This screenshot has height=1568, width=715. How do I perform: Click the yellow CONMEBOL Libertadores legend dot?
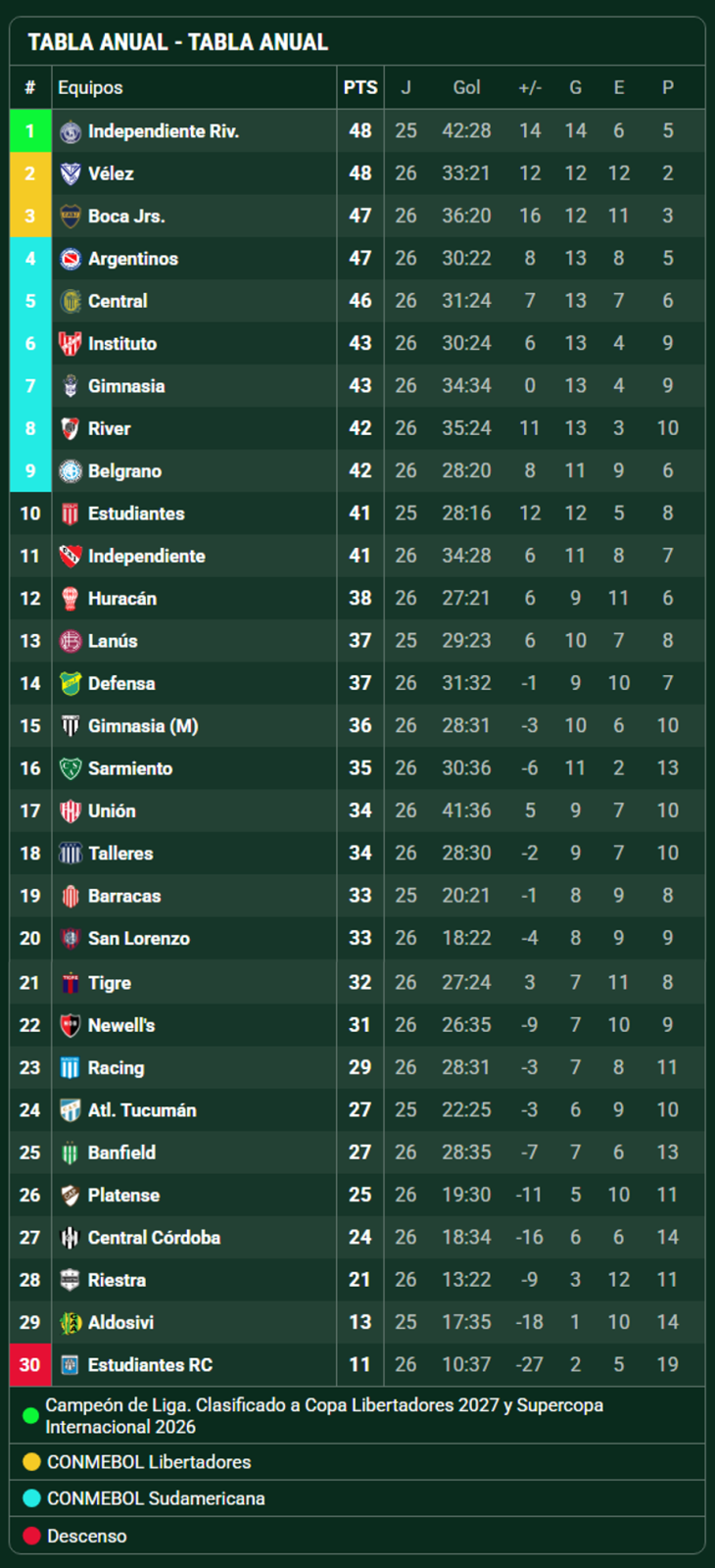(x=31, y=1462)
